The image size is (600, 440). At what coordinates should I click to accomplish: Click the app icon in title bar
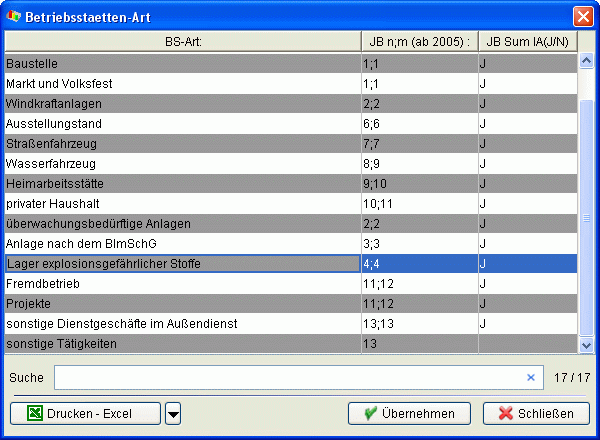13,16
